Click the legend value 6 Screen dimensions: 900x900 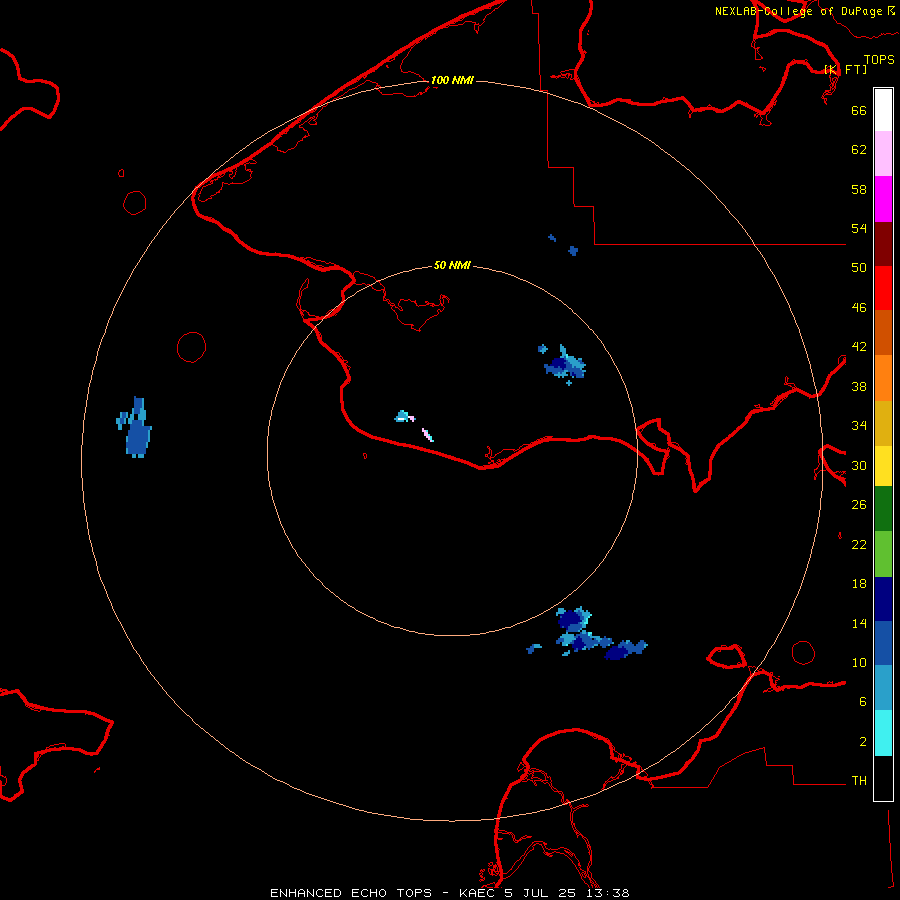click(x=863, y=701)
